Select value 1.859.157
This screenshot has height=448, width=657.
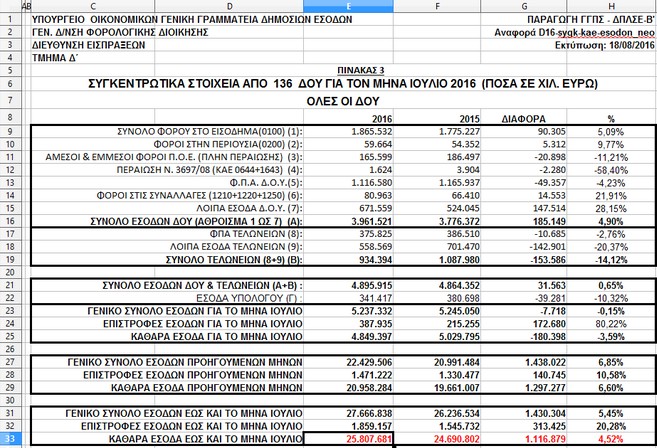pyautogui.click(x=348, y=426)
